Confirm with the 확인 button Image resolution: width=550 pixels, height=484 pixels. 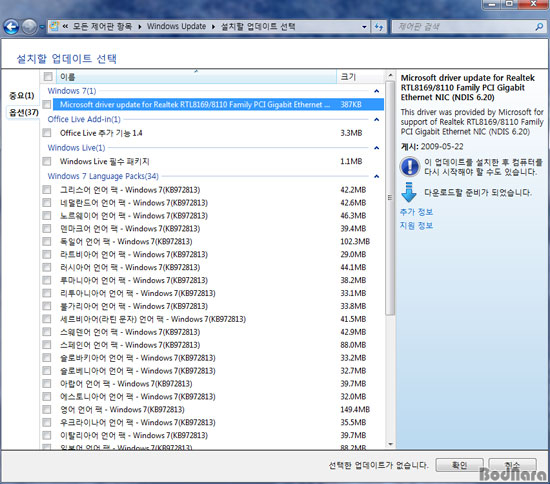(x=459, y=465)
